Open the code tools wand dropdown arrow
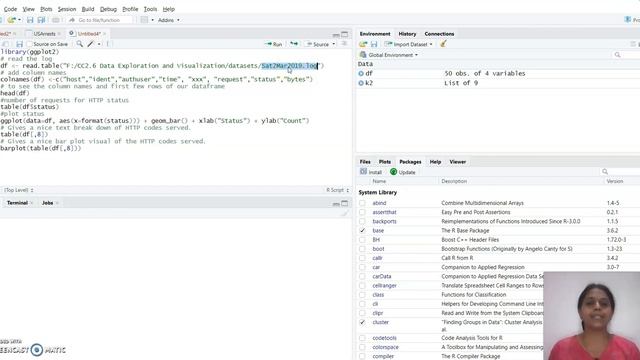This screenshot has width=640, height=360. click(x=99, y=44)
